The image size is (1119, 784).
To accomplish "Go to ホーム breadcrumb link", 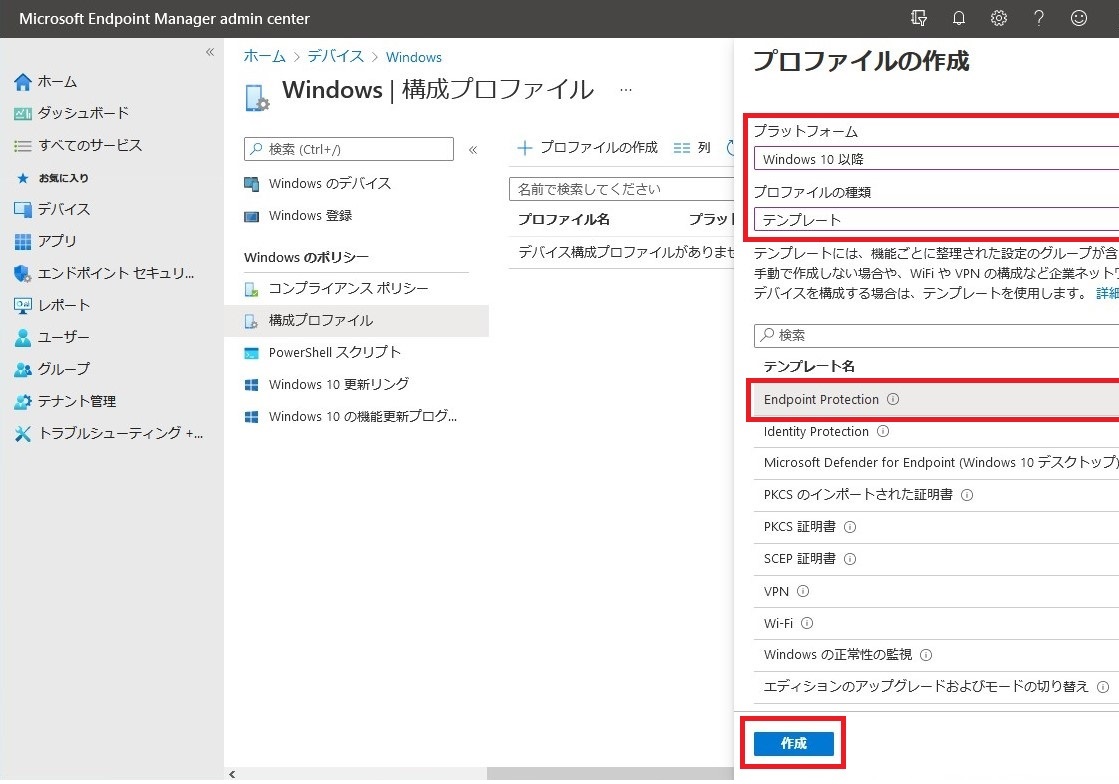I will [x=264, y=57].
